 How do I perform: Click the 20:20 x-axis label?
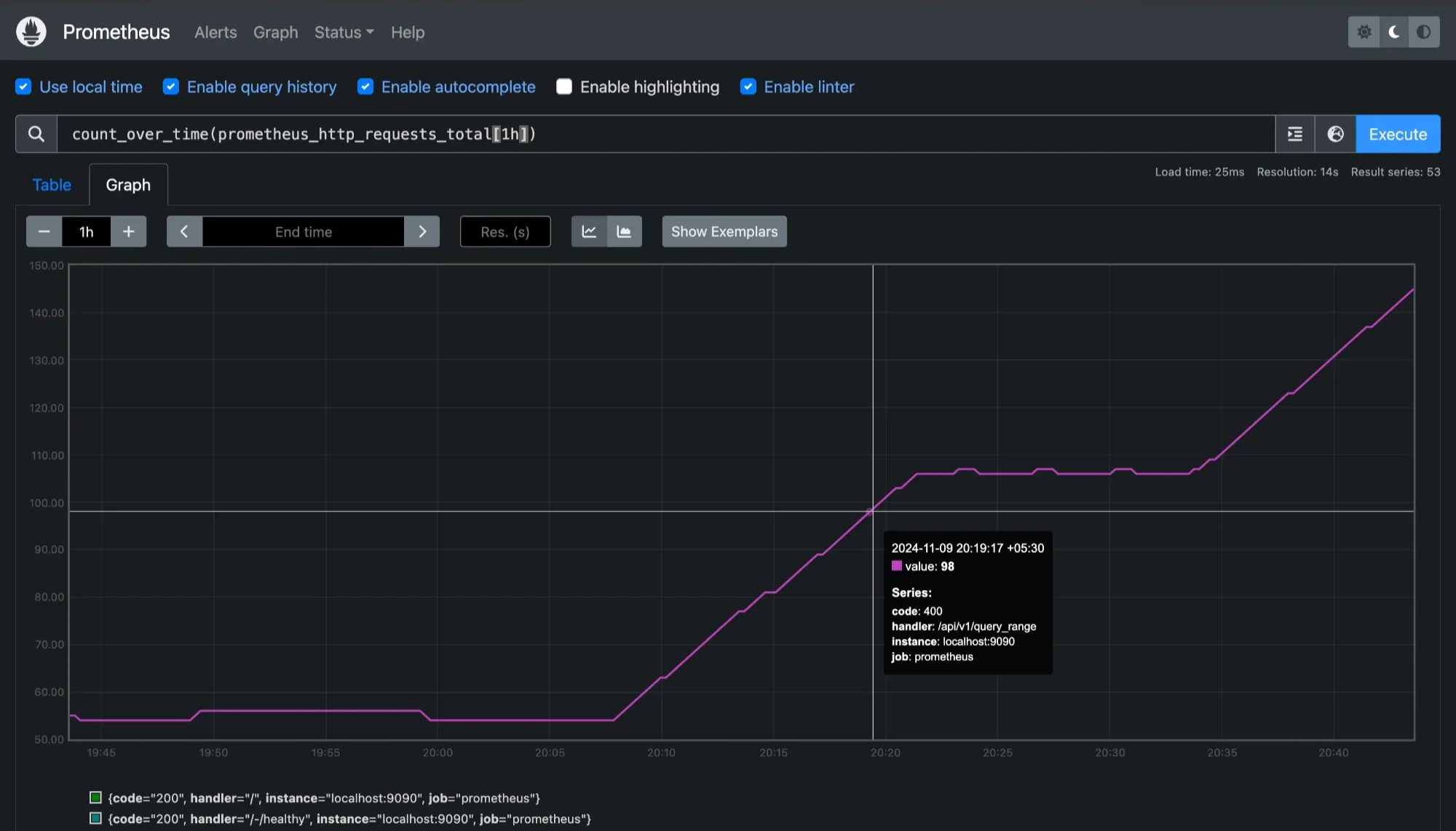click(885, 752)
